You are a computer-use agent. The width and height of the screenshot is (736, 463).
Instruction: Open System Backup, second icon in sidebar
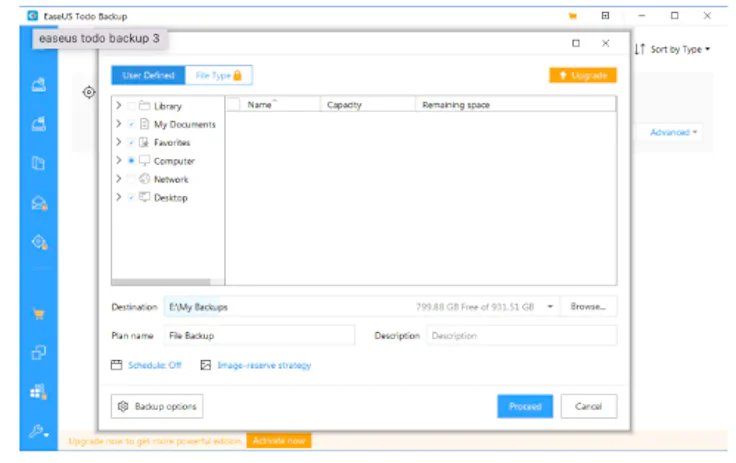(x=39, y=124)
